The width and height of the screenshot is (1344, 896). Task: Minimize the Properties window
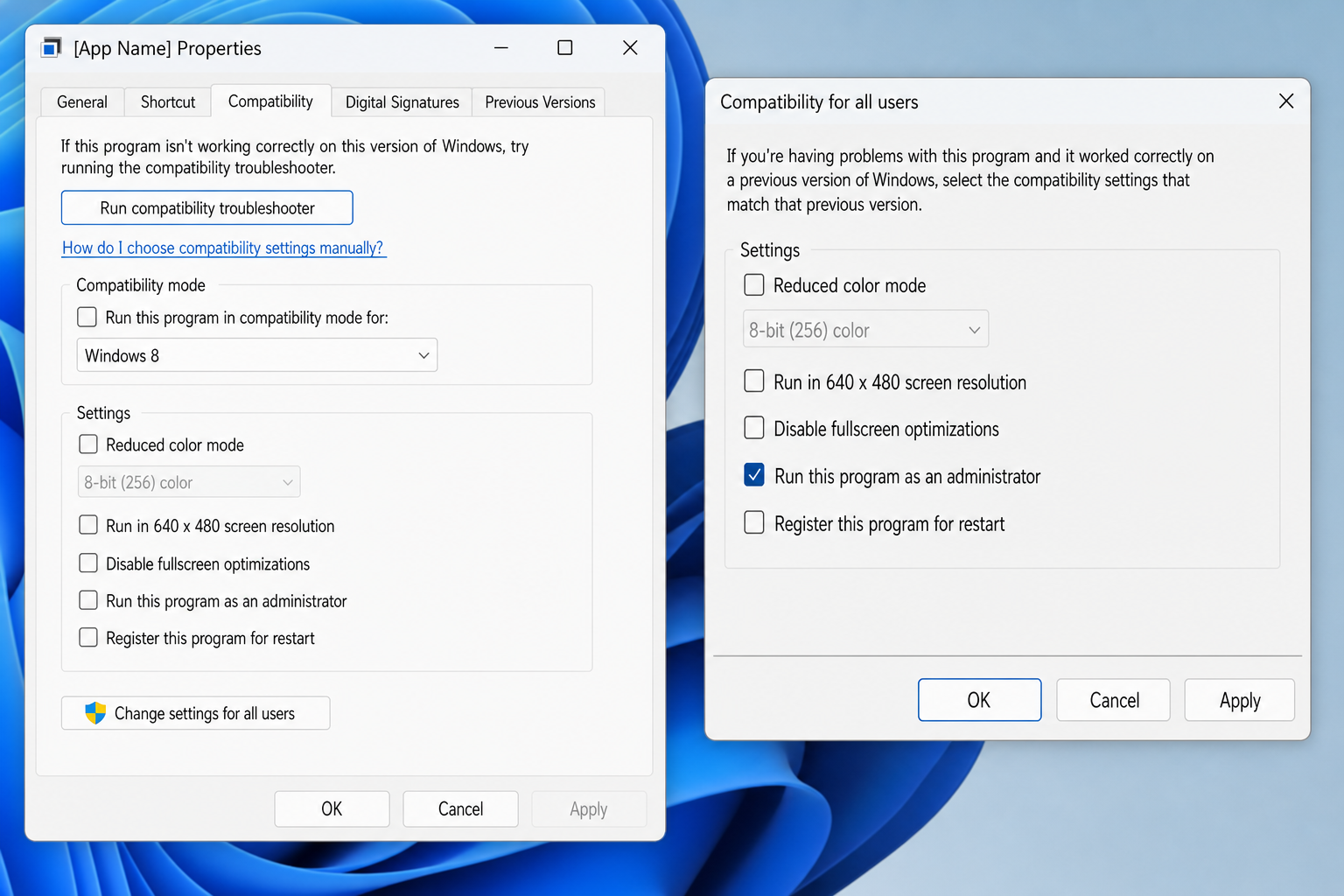coord(501,47)
